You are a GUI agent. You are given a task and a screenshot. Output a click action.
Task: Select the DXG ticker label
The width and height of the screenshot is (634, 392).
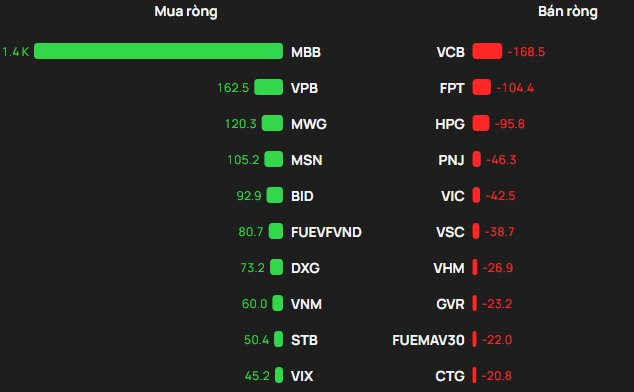tap(305, 268)
